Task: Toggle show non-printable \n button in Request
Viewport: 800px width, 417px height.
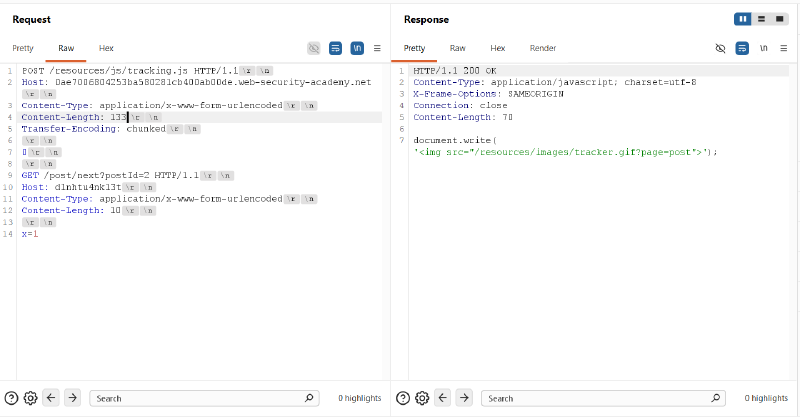Action: click(357, 48)
